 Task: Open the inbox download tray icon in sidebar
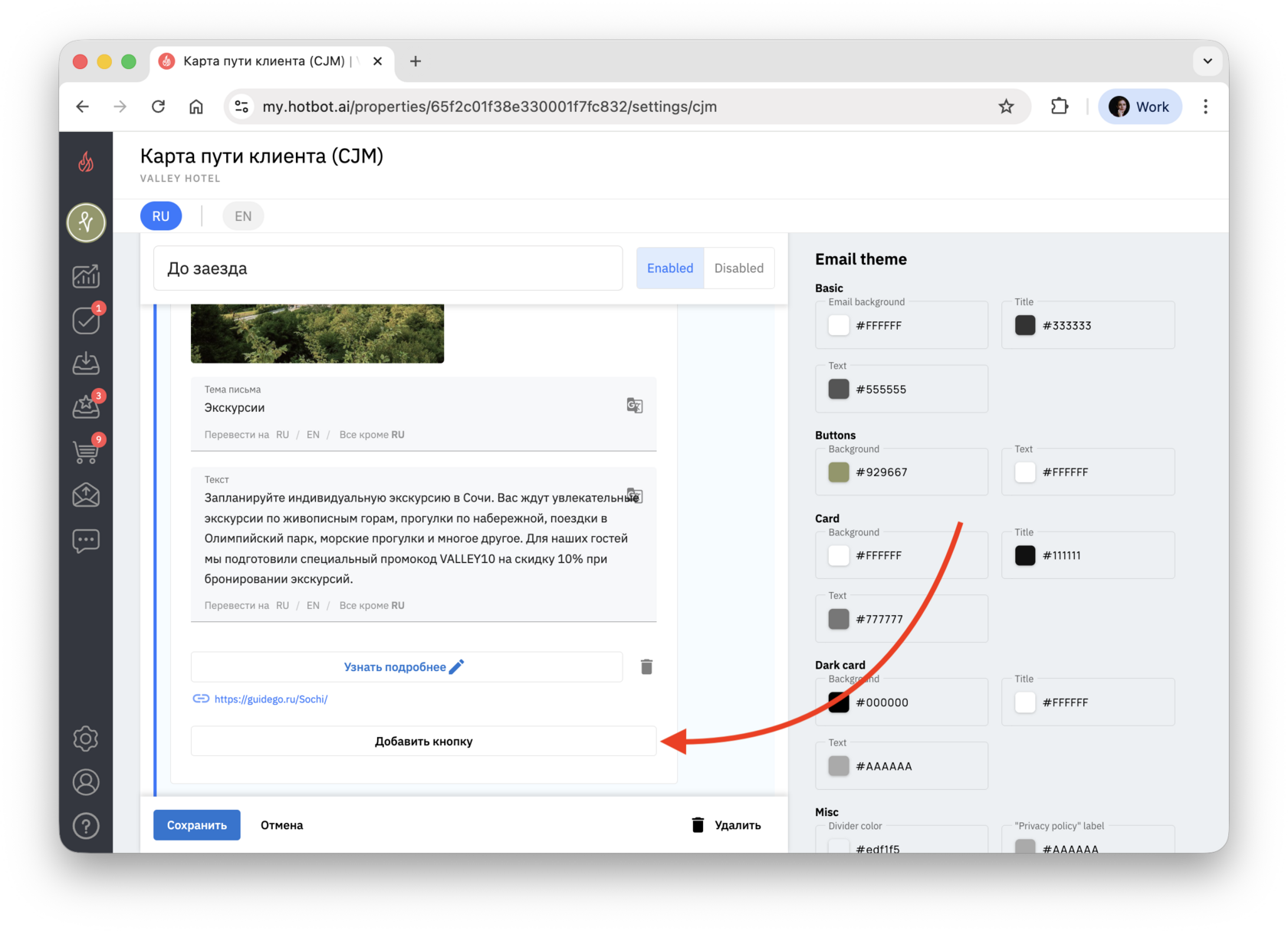[86, 364]
